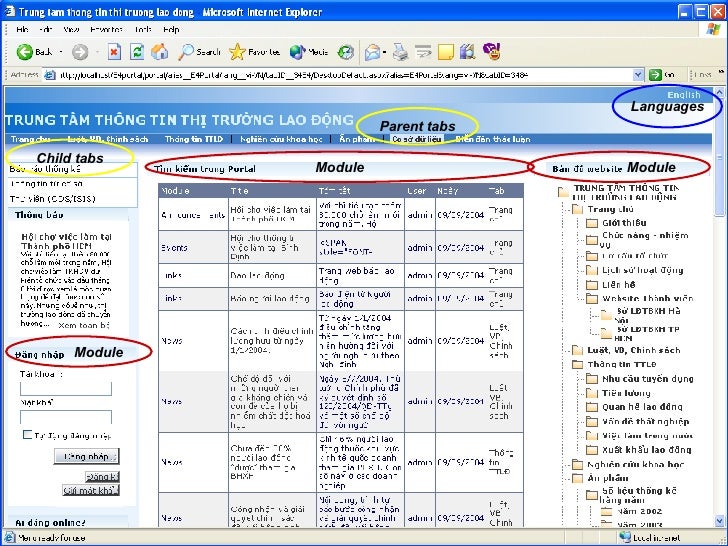Click in the password field
Viewport: 728px width, 546px height.
coord(66,416)
